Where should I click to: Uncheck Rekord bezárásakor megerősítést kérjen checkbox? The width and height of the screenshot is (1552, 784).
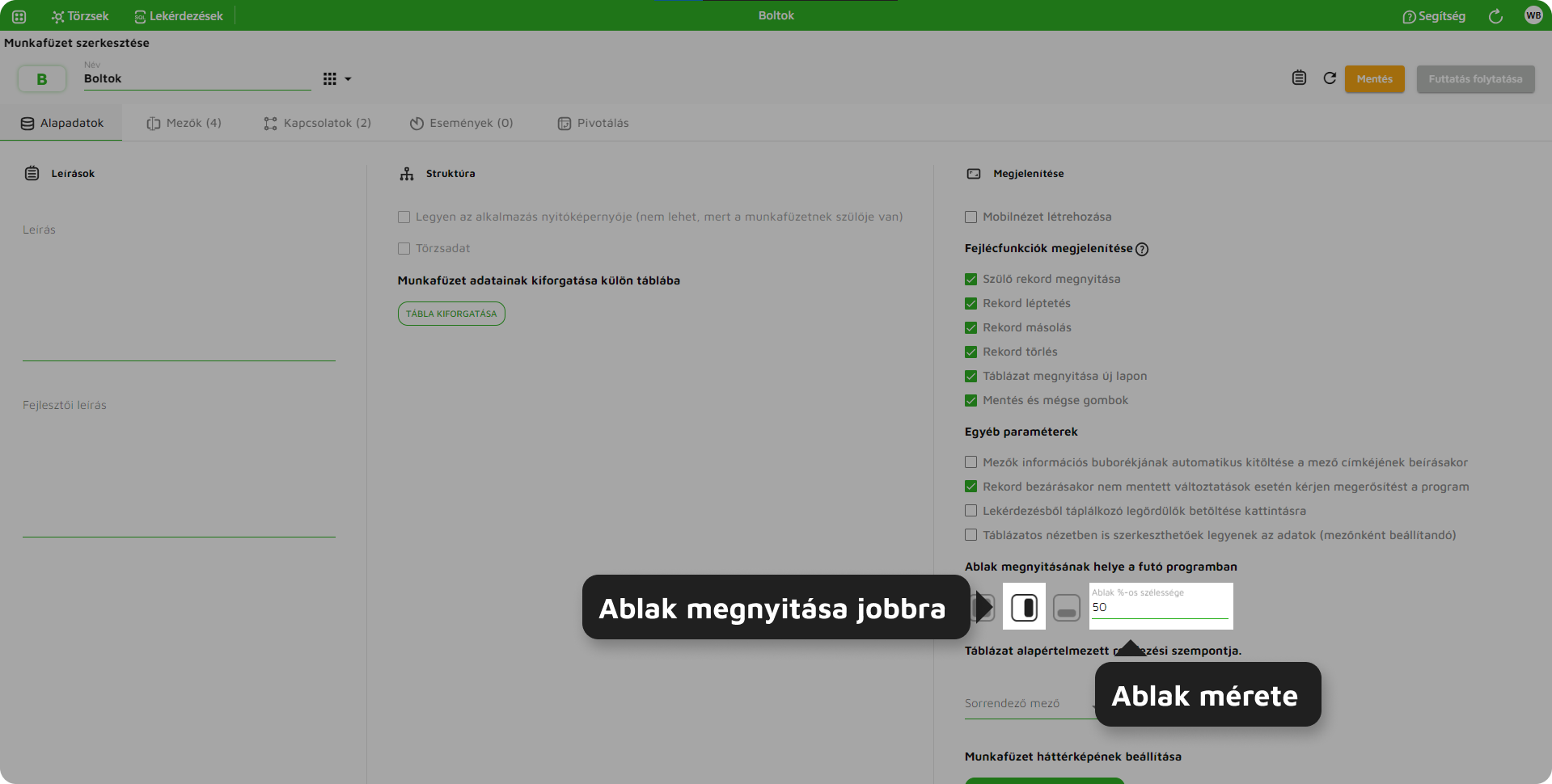[x=971, y=487]
